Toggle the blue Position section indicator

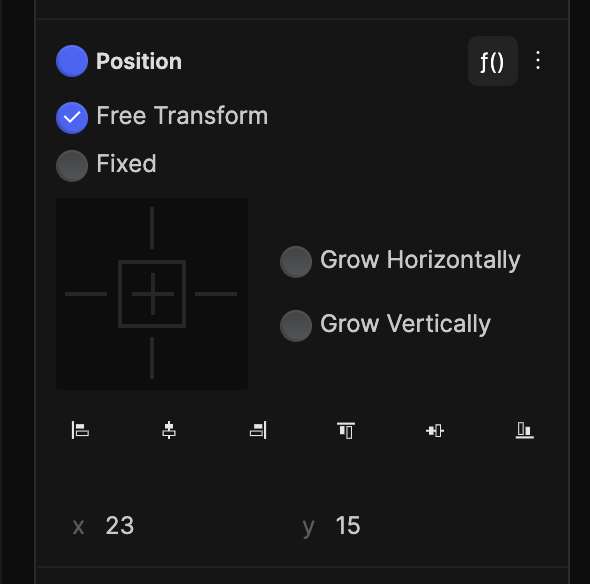pyautogui.click(x=72, y=61)
